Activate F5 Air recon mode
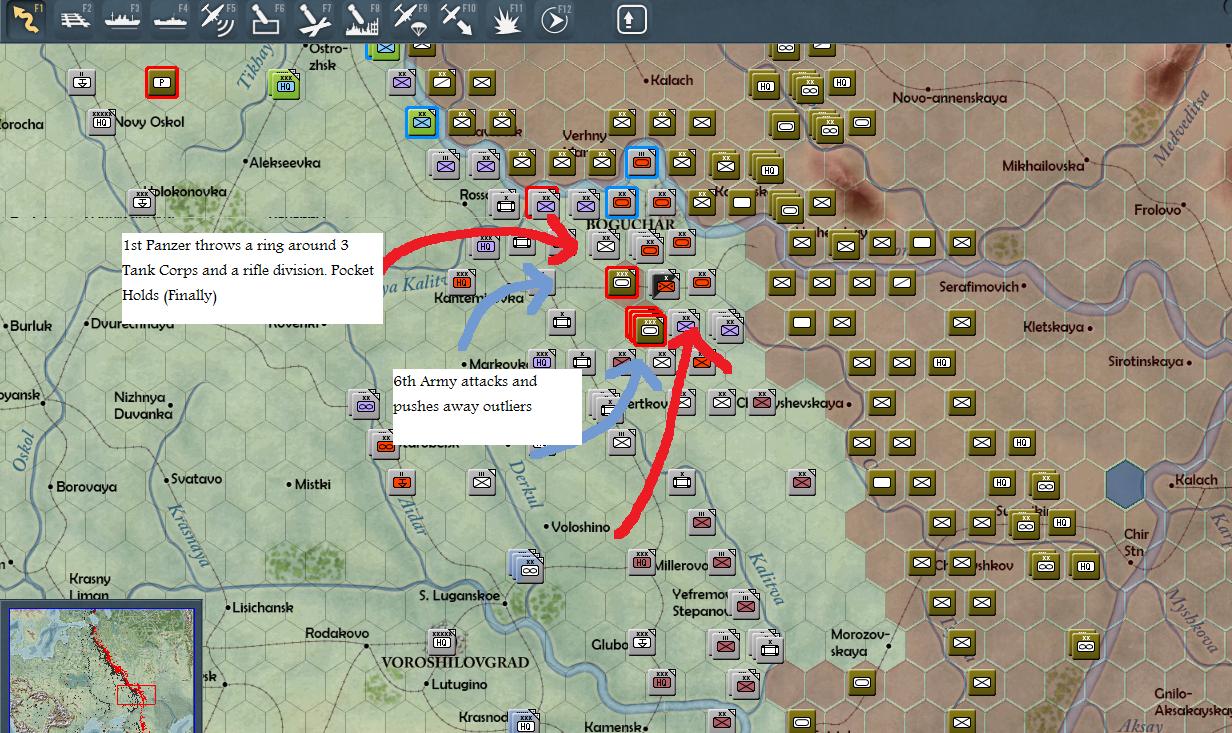The width and height of the screenshot is (1232, 733). pyautogui.click(x=218, y=18)
